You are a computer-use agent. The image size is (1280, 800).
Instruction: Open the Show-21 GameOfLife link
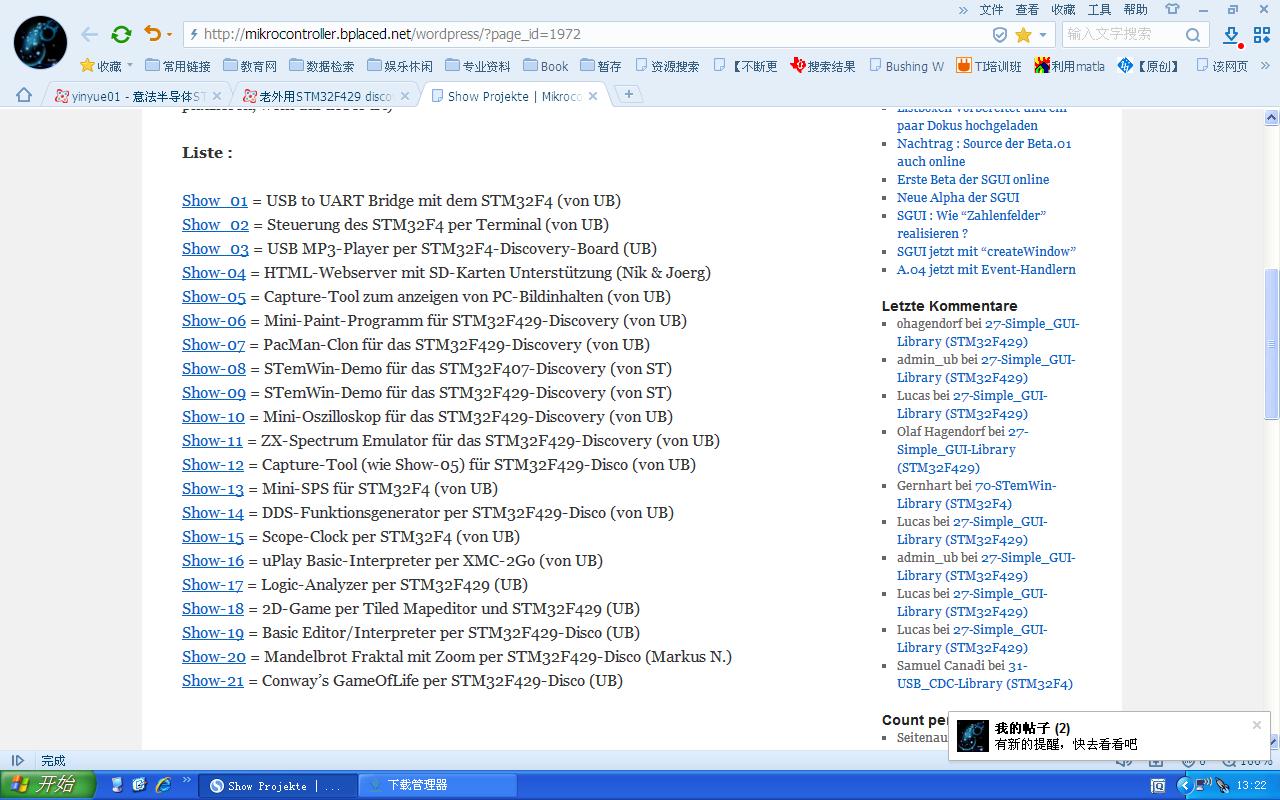(213, 680)
